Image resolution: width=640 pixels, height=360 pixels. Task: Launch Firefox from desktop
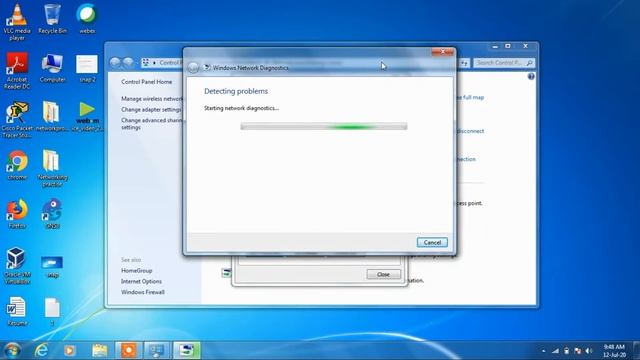coord(17,213)
